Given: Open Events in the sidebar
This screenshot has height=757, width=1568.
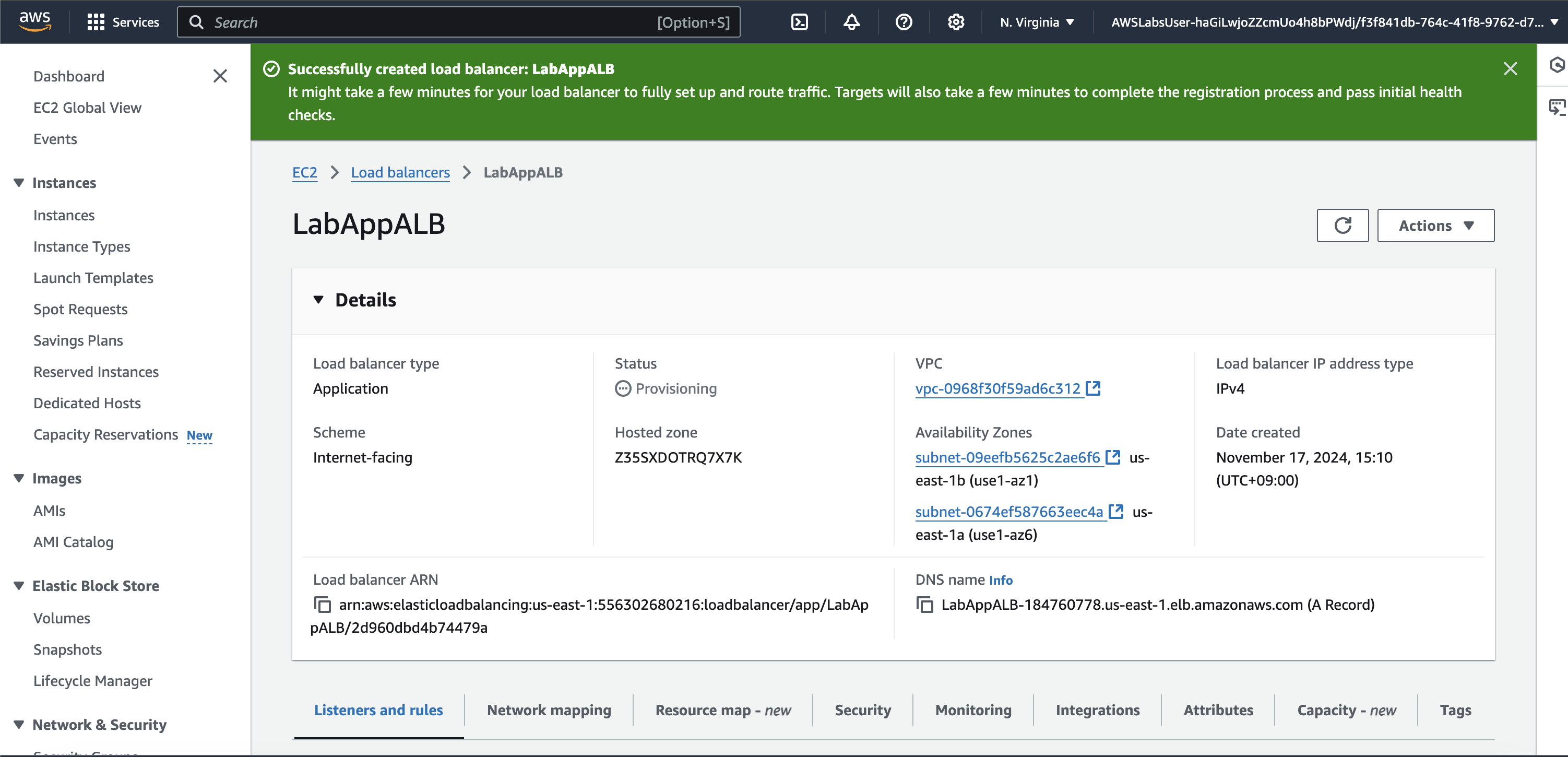Looking at the screenshot, I should [55, 139].
